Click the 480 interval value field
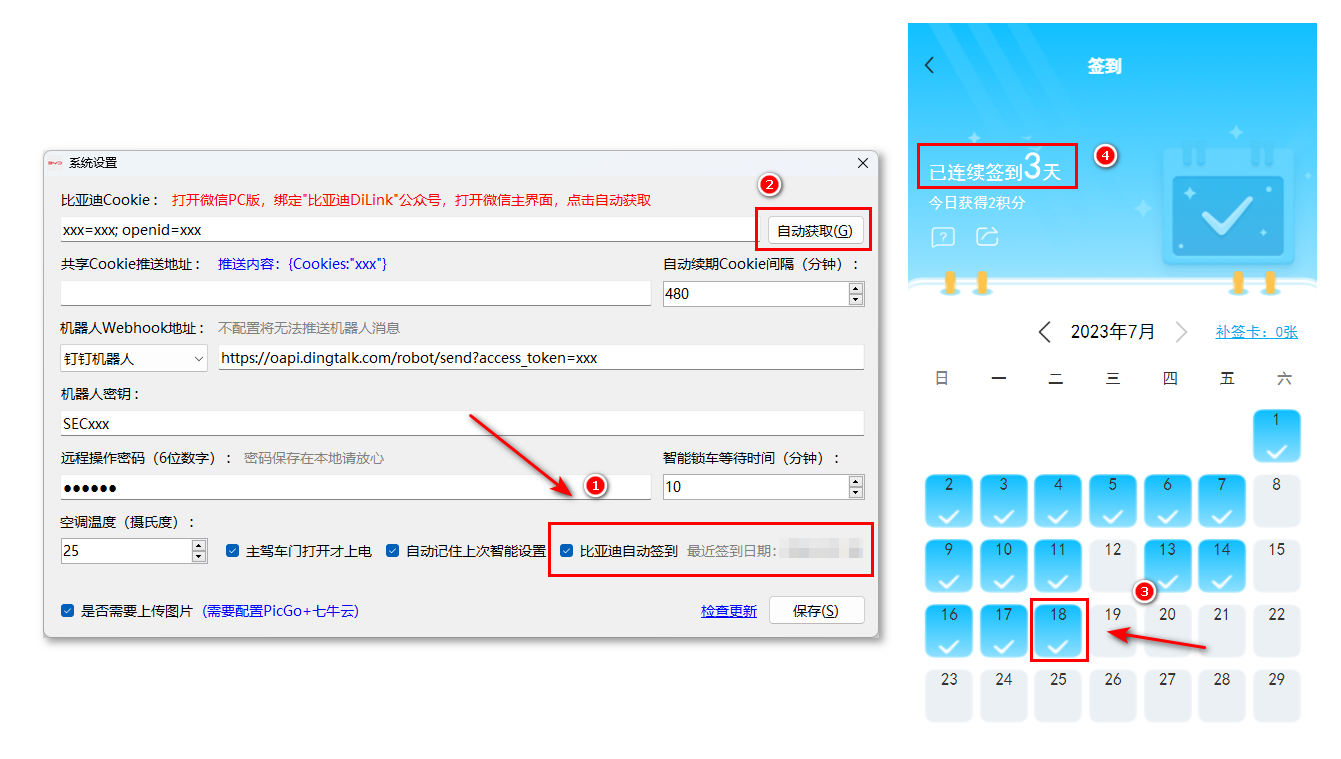The image size is (1341, 759). coord(756,293)
